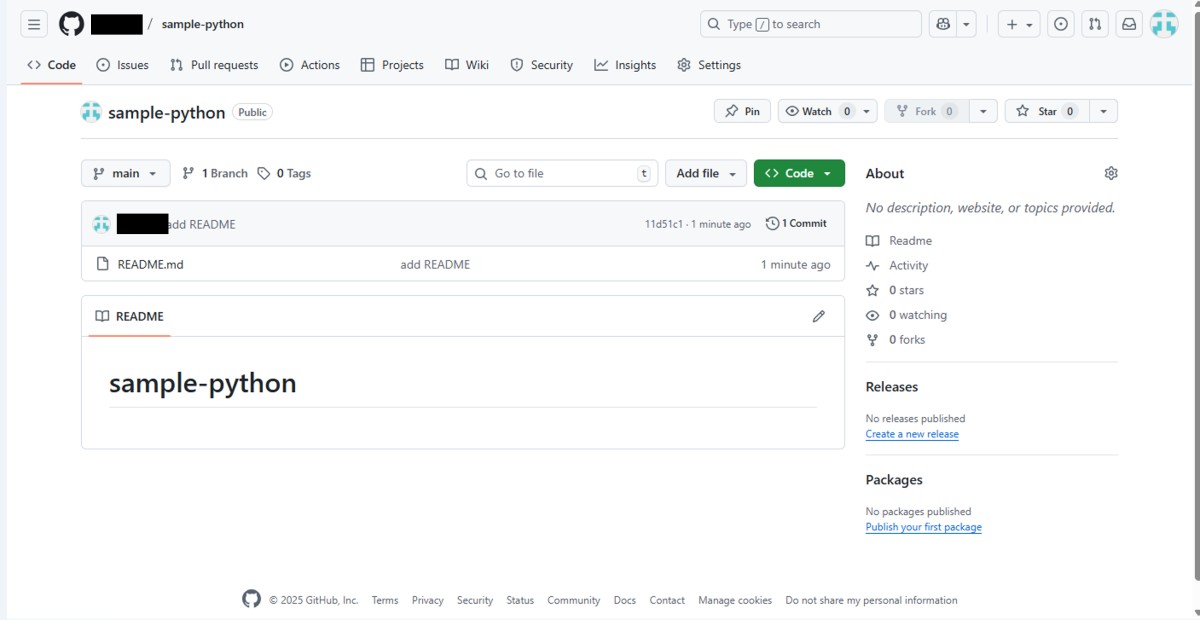1200x620 pixels.
Task: Pin the sample-python repository
Action: (742, 110)
